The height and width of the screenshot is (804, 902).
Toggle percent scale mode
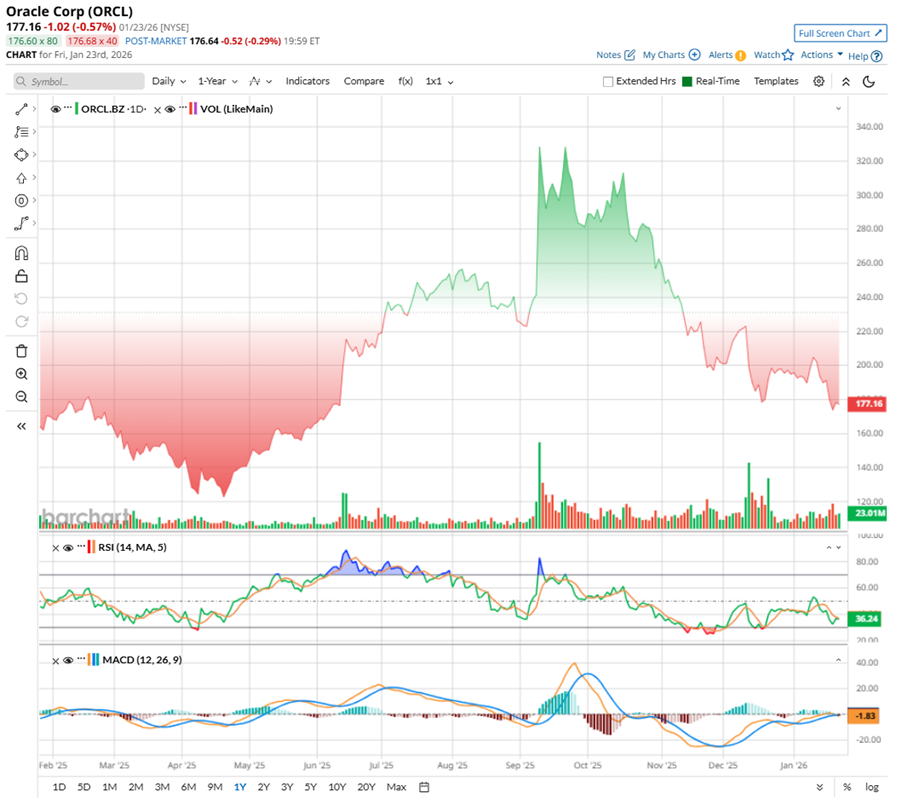tap(847, 787)
